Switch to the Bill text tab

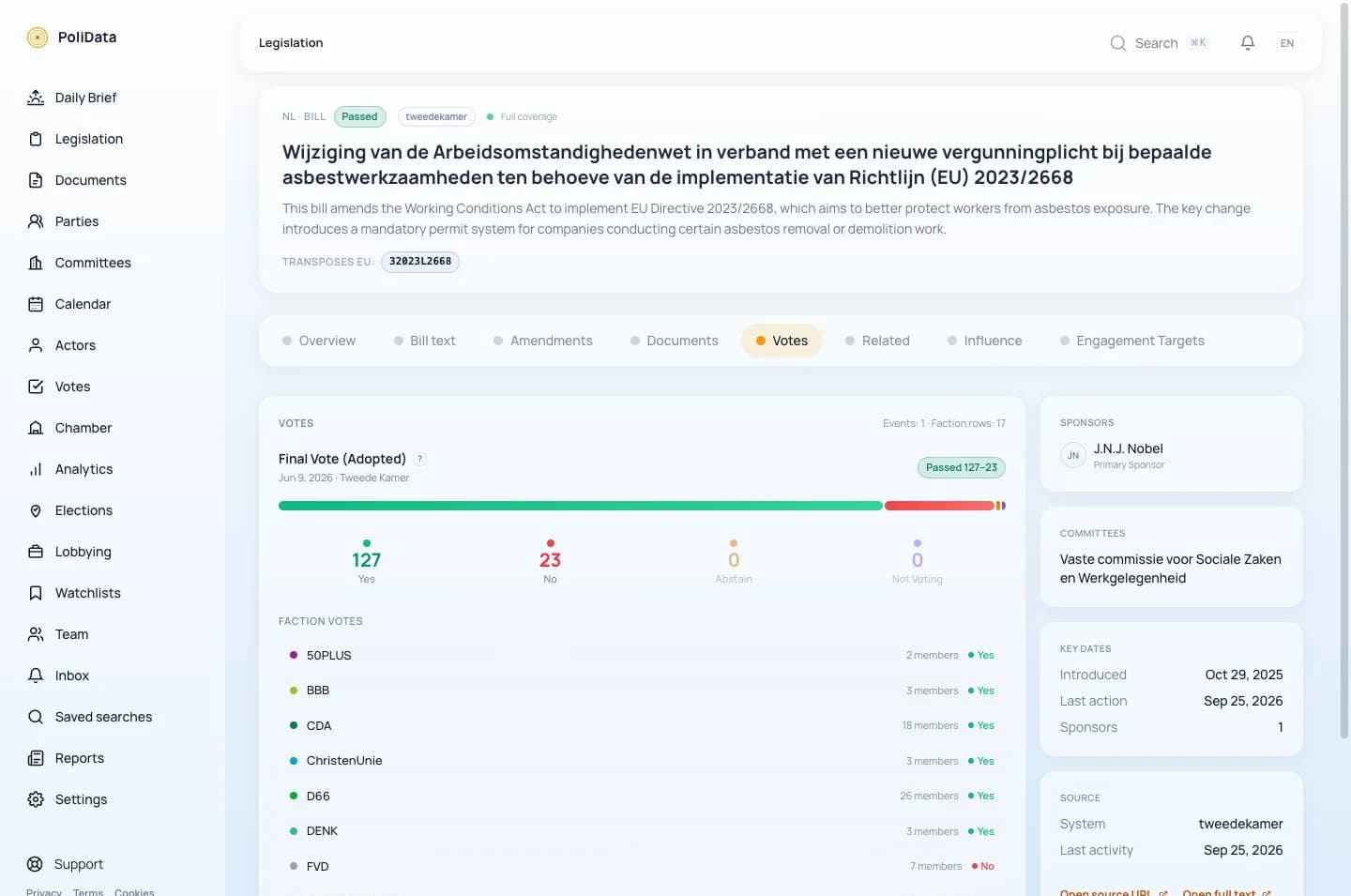pyautogui.click(x=425, y=341)
